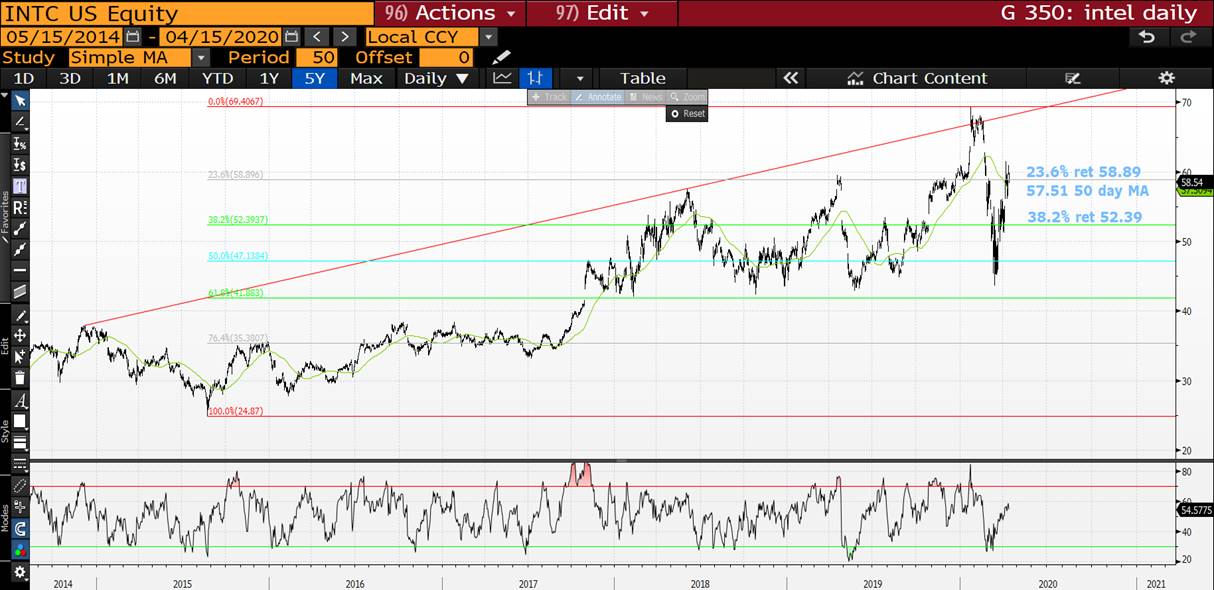Click the '23.6% ret 58.89' annotation
Screen dimensions: 1214x590
(x=1083, y=172)
